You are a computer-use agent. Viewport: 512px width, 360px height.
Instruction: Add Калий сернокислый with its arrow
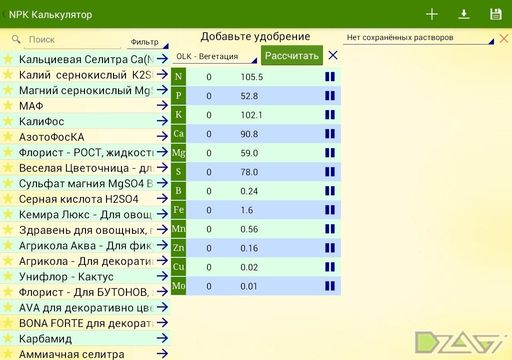162,74
